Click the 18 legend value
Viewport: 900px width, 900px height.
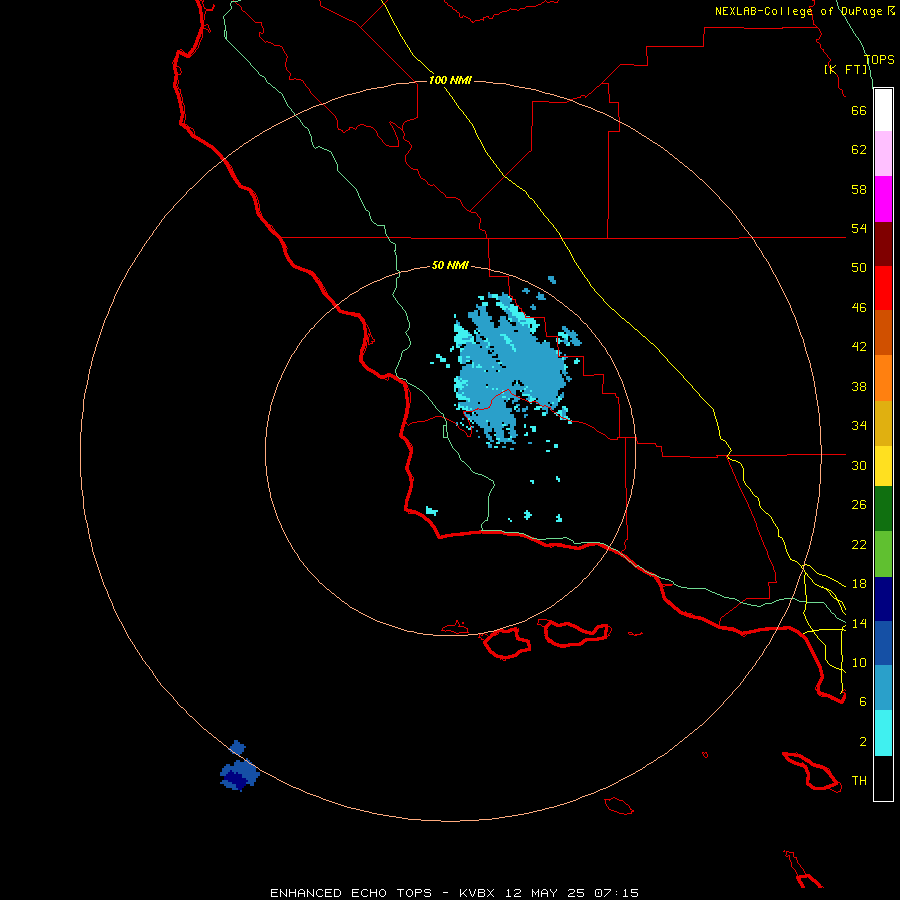coord(859,584)
